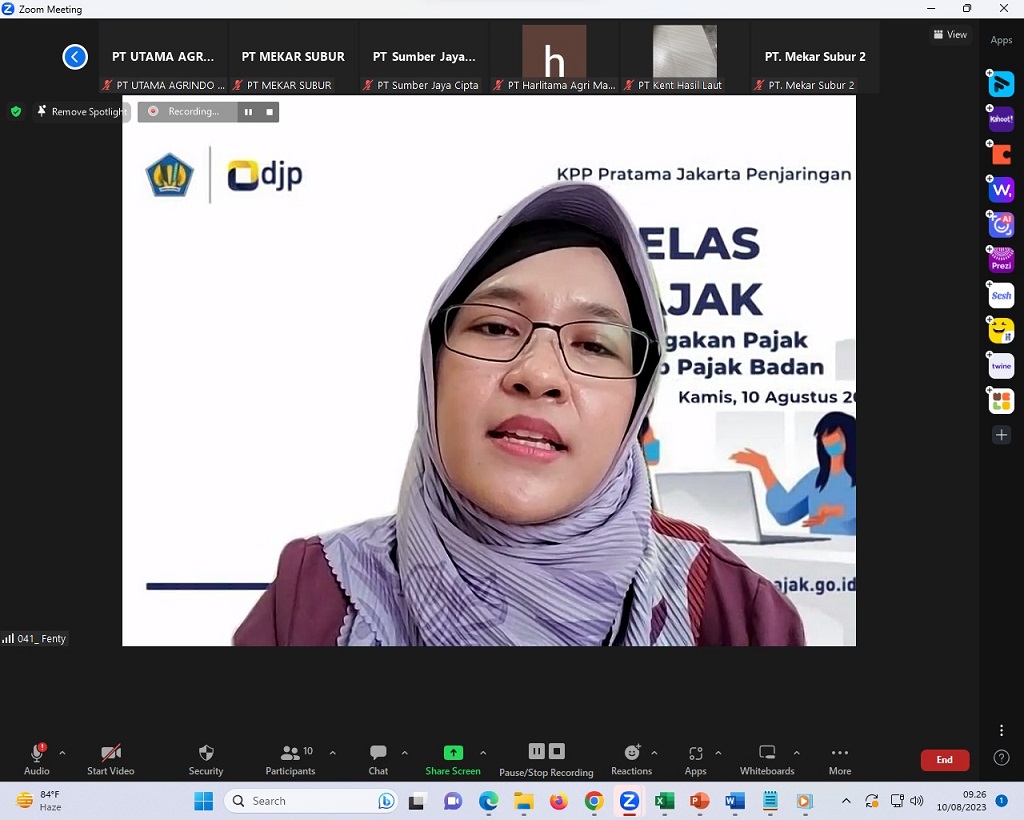
Task: Open the Twine app in sidebar
Action: [x=1001, y=366]
